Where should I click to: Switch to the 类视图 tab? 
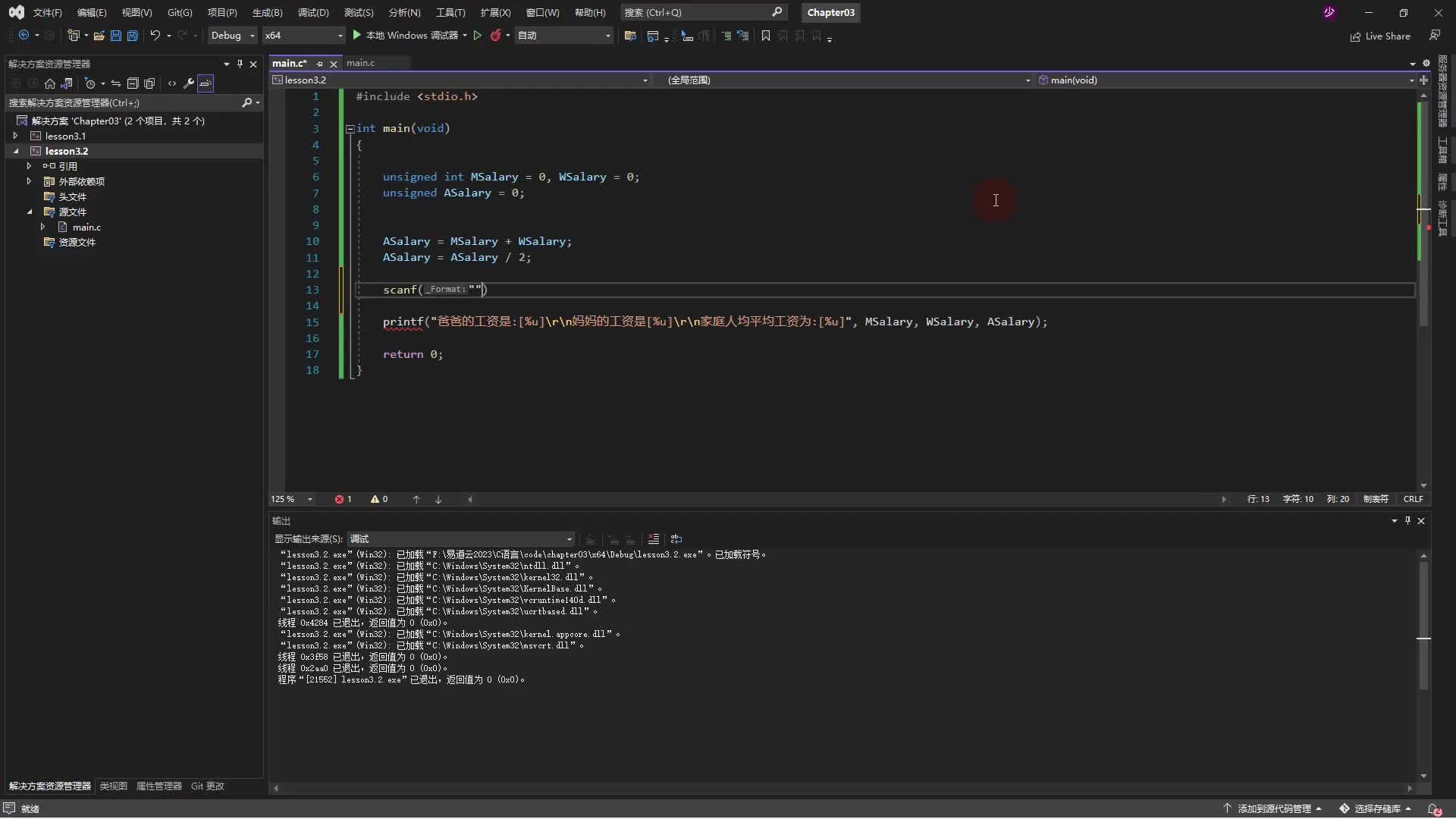[114, 786]
